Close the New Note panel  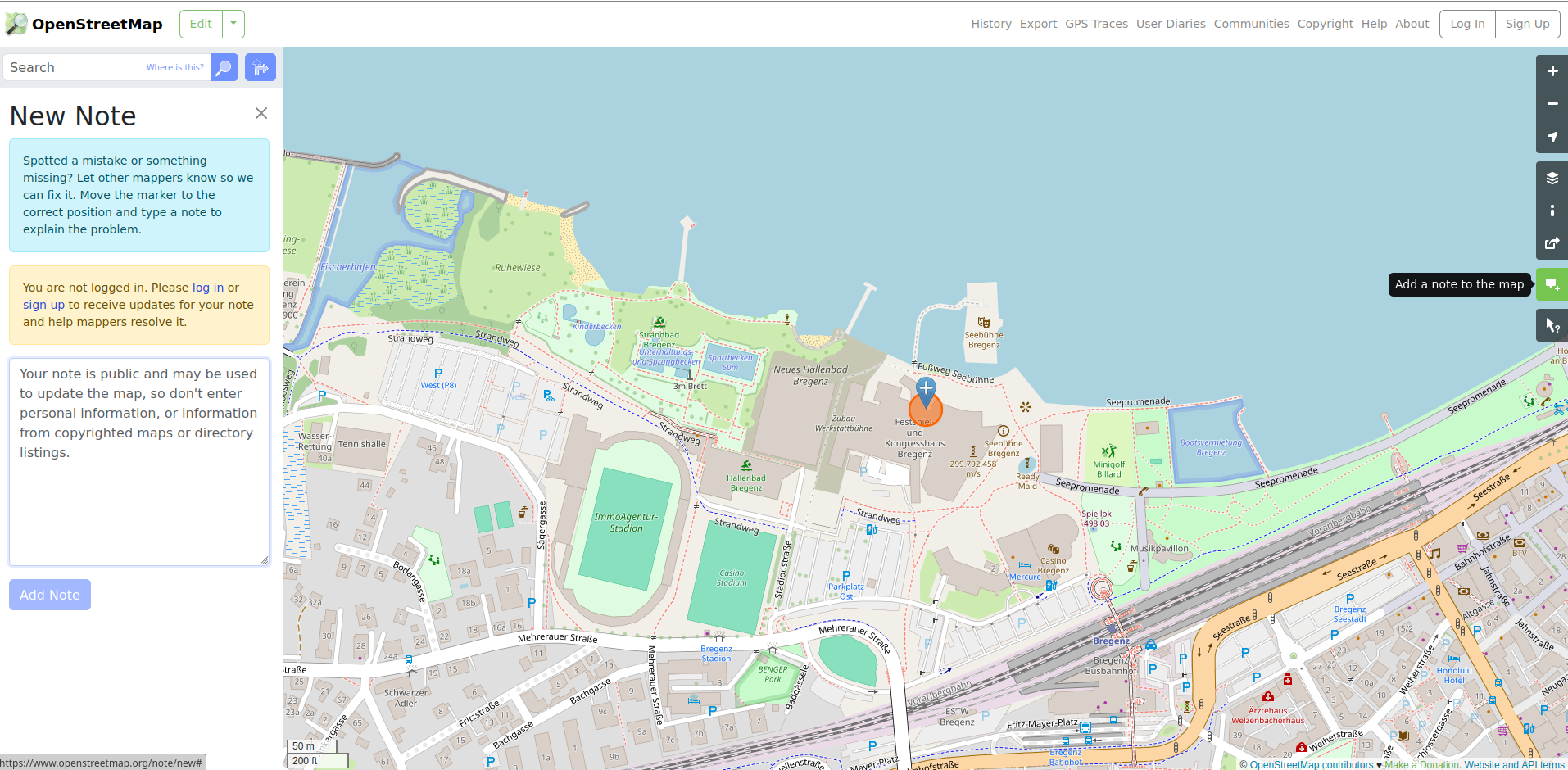tap(261, 113)
